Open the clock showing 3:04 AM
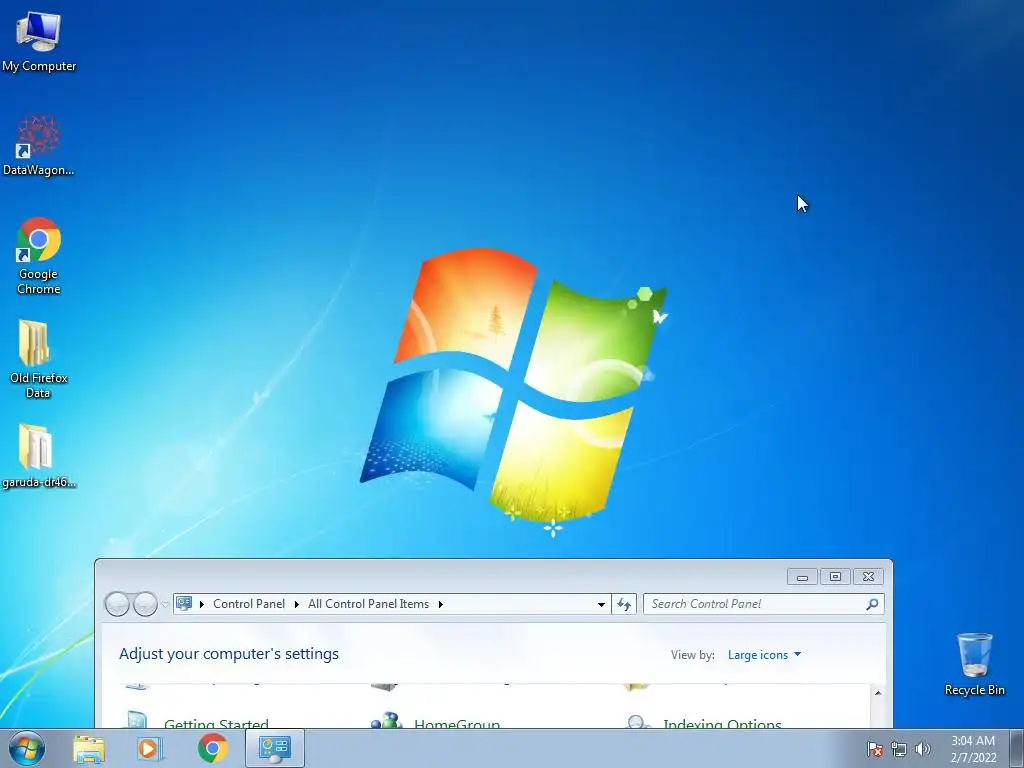The height and width of the screenshot is (768, 1024). pyautogui.click(x=973, y=749)
